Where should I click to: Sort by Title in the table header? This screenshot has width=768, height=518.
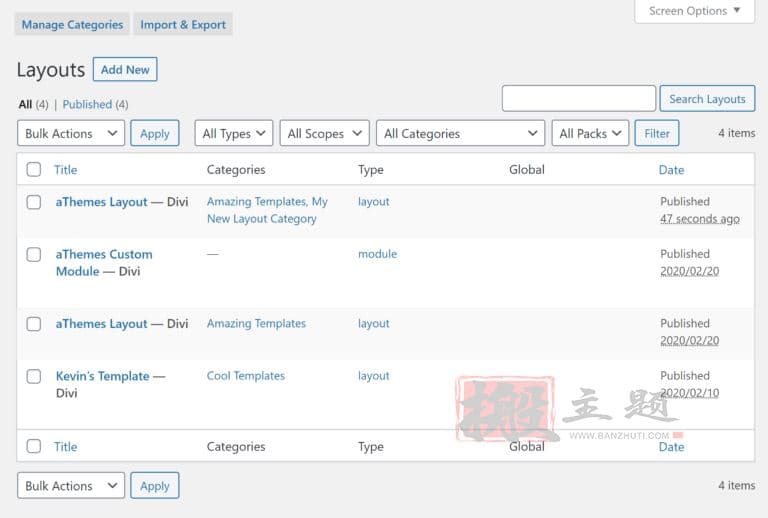[65, 170]
